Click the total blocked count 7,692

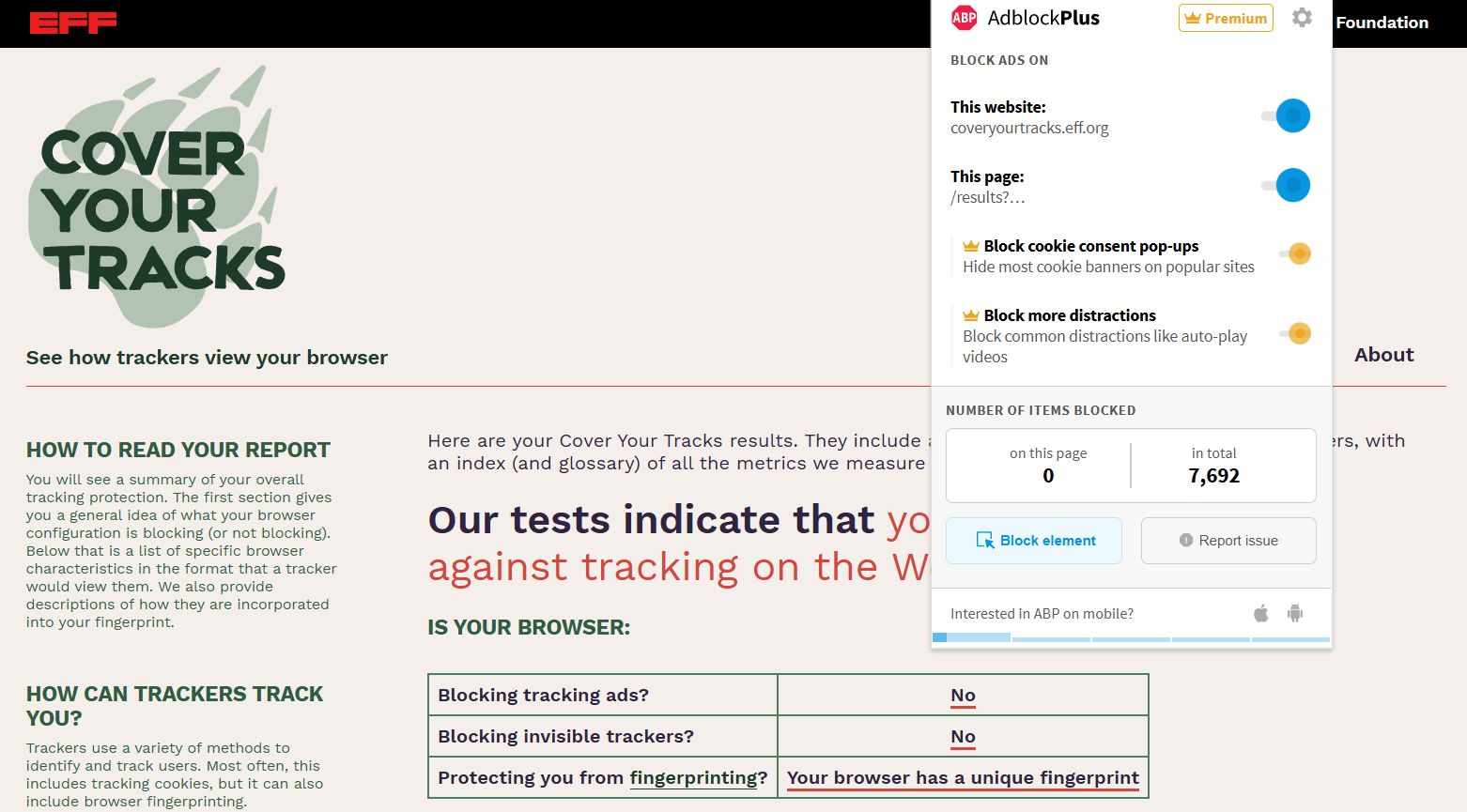1213,476
